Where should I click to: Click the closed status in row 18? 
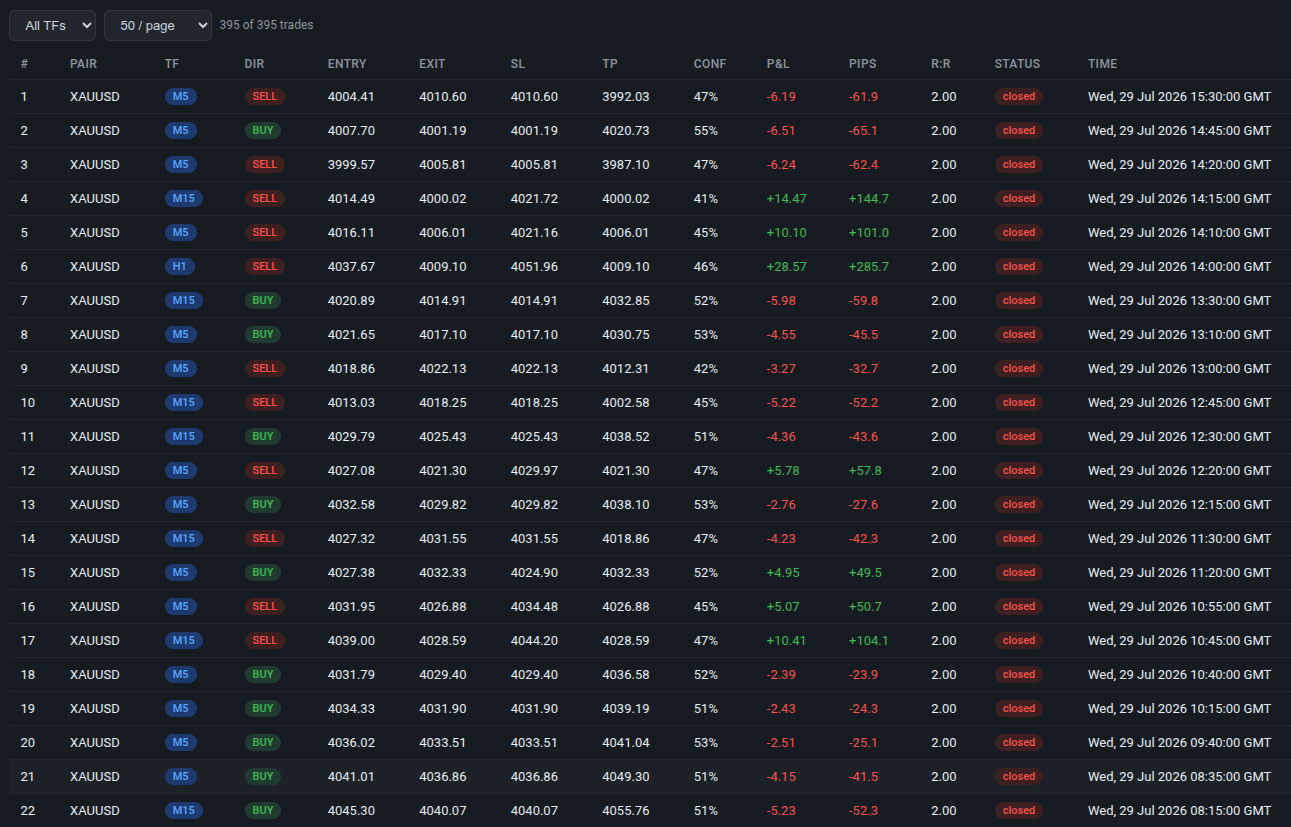(1019, 675)
